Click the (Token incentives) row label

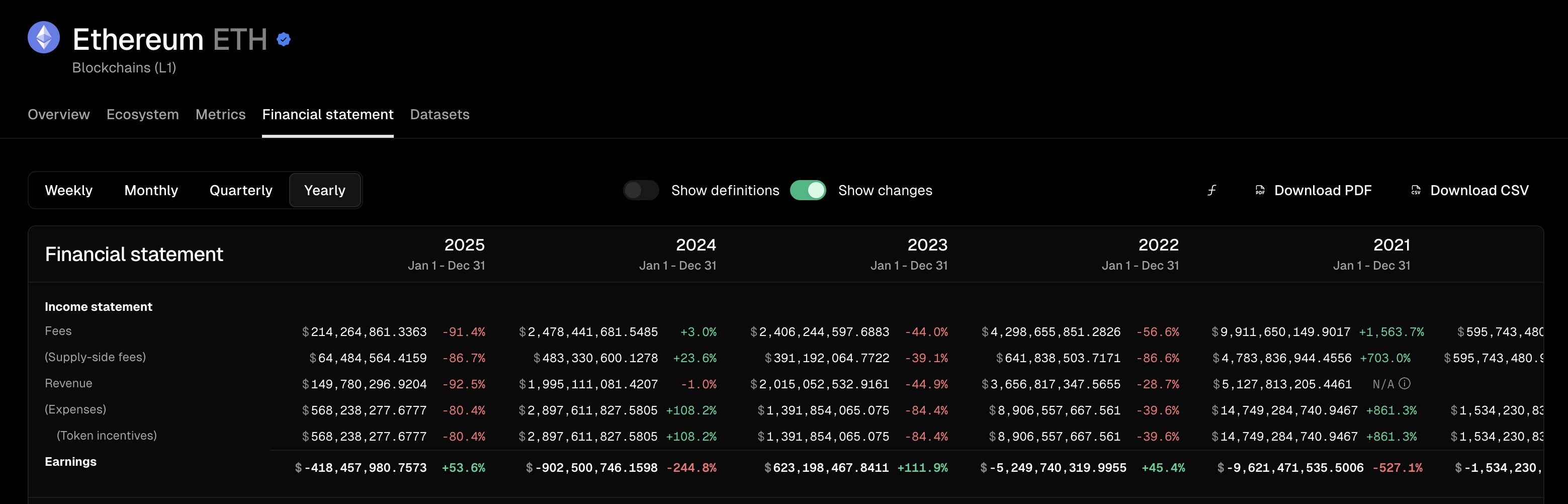[107, 436]
